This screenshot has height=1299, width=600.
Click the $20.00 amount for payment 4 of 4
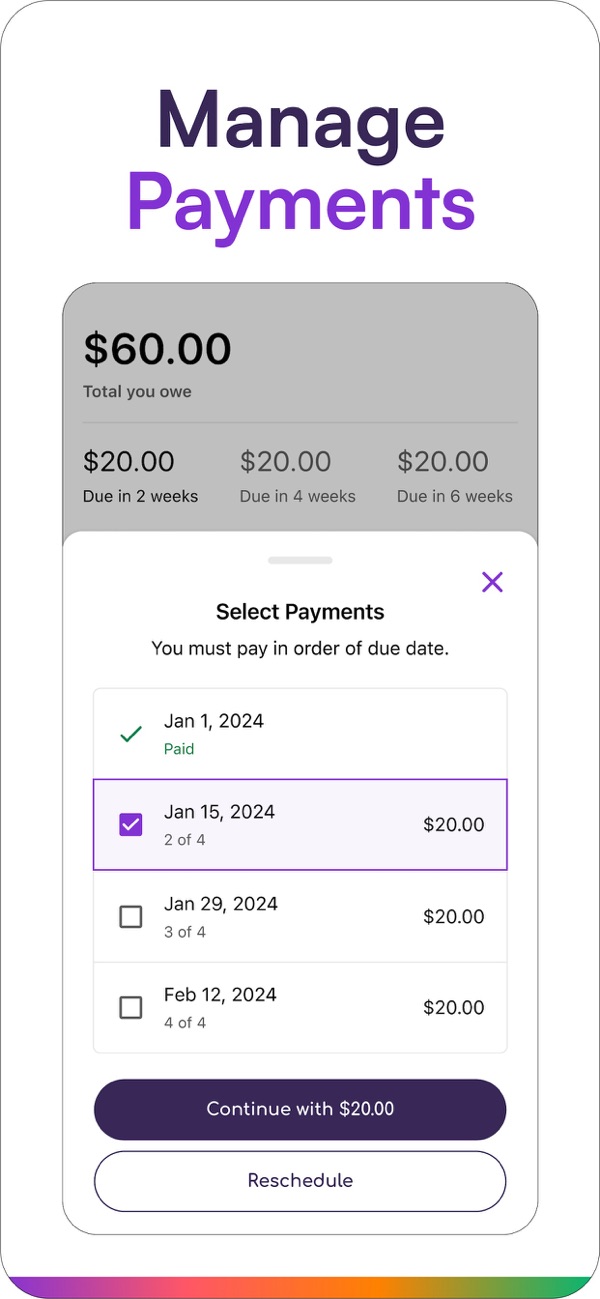(453, 1008)
